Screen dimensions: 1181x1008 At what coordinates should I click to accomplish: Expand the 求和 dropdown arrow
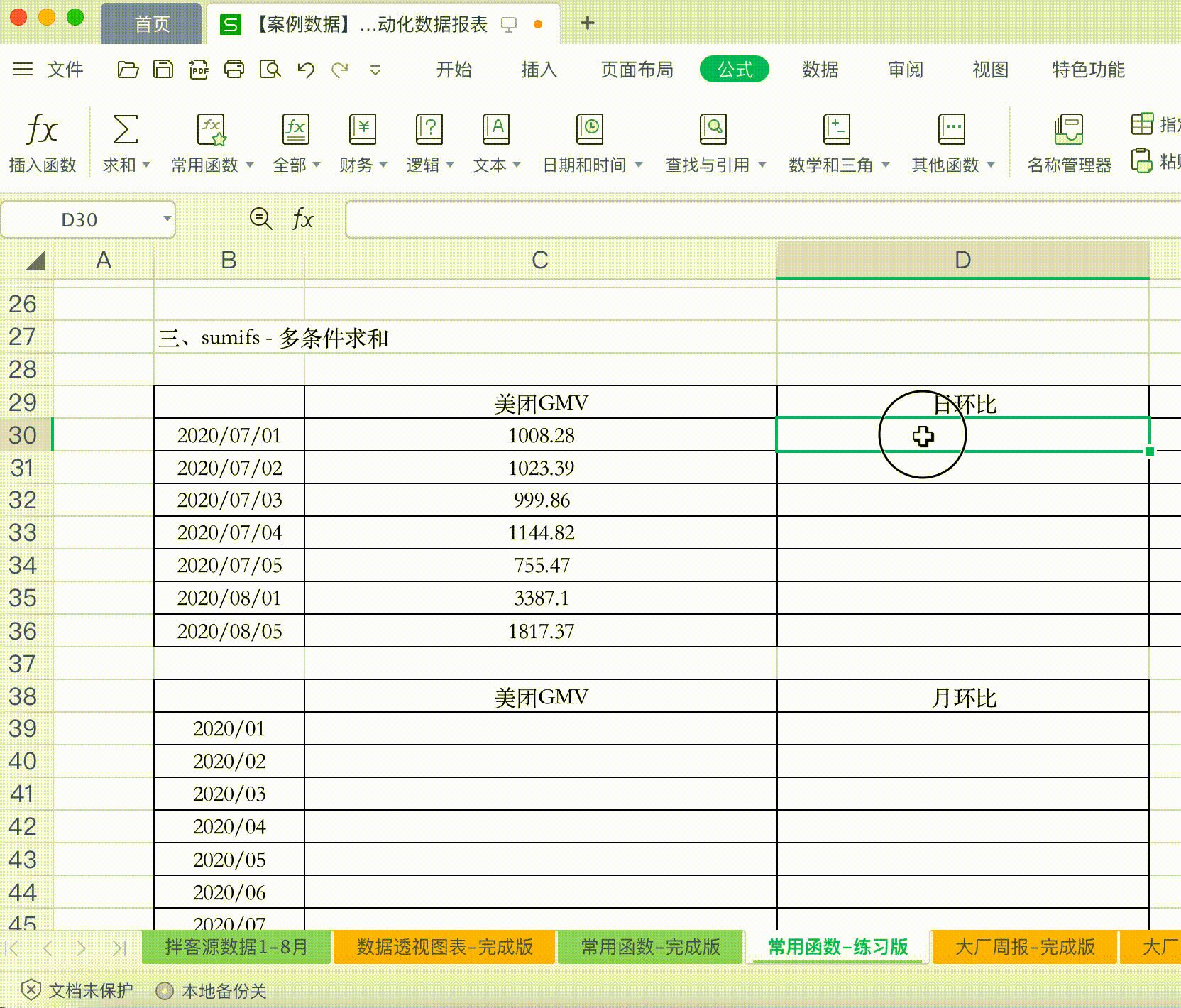[146, 165]
